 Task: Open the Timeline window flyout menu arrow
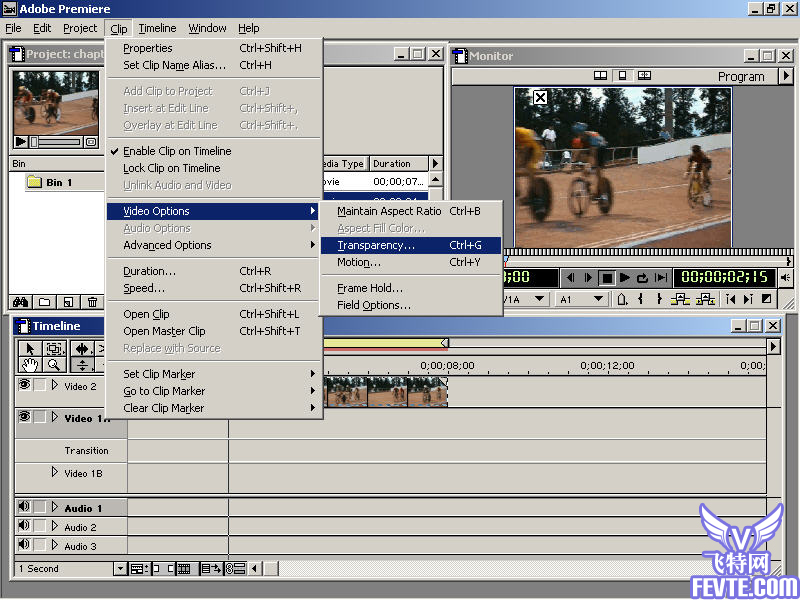click(x=774, y=346)
